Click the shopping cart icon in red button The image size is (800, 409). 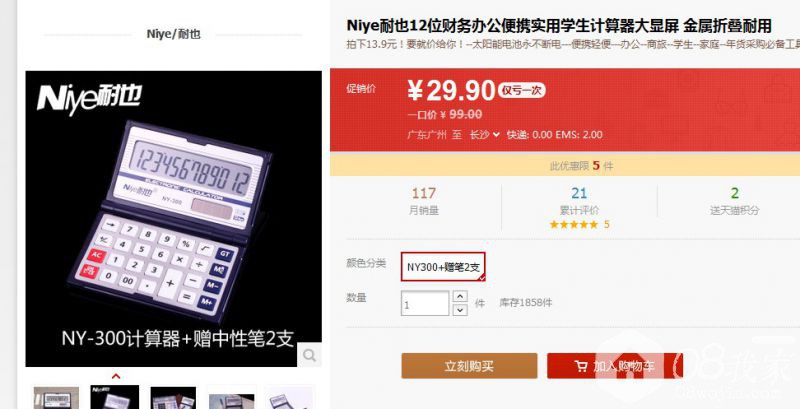click(x=580, y=366)
